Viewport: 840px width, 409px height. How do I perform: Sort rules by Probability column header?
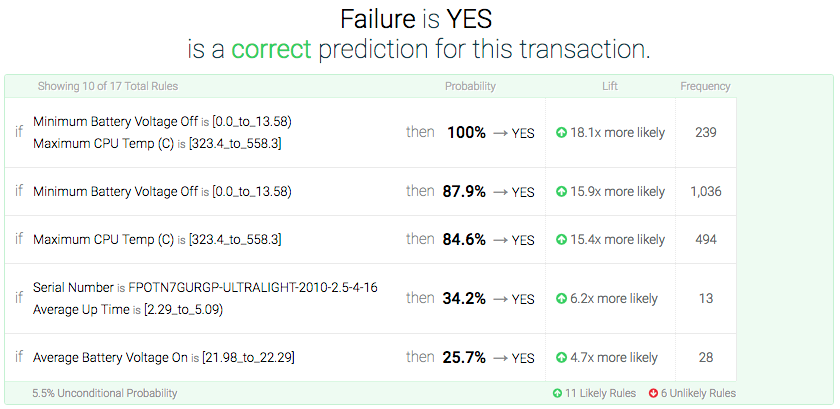[470, 86]
